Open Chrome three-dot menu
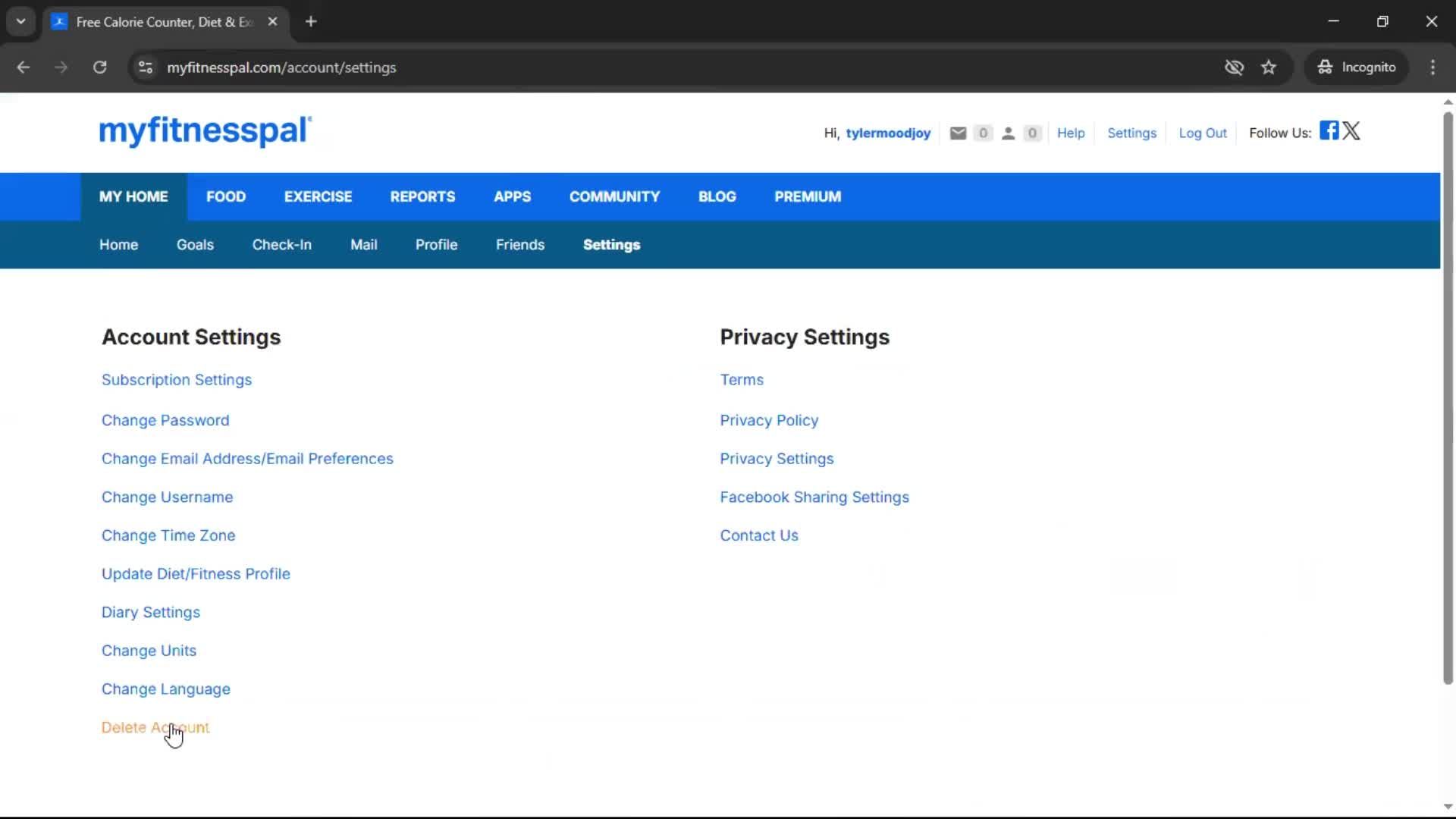The image size is (1456, 819). [x=1432, y=67]
